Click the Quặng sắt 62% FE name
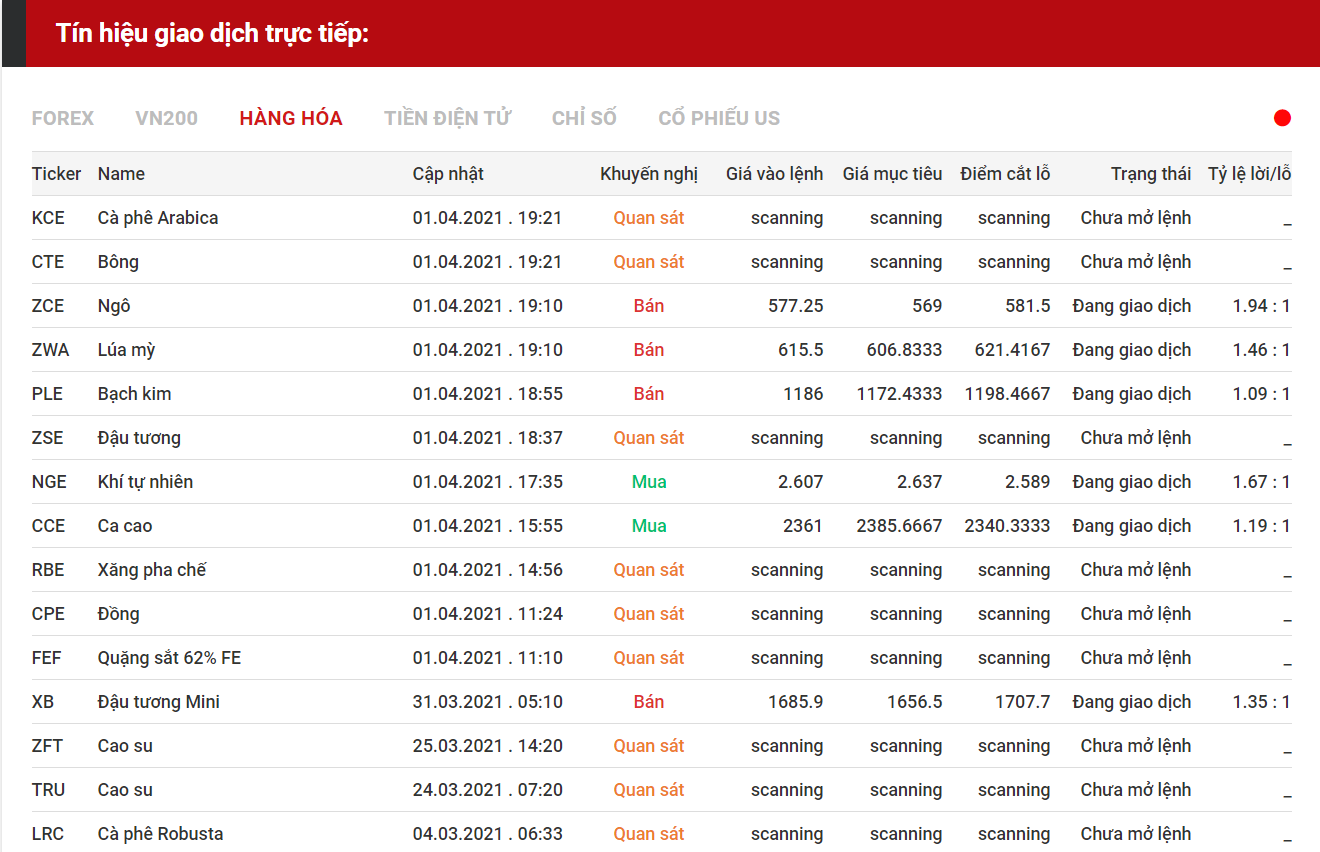 coord(169,658)
